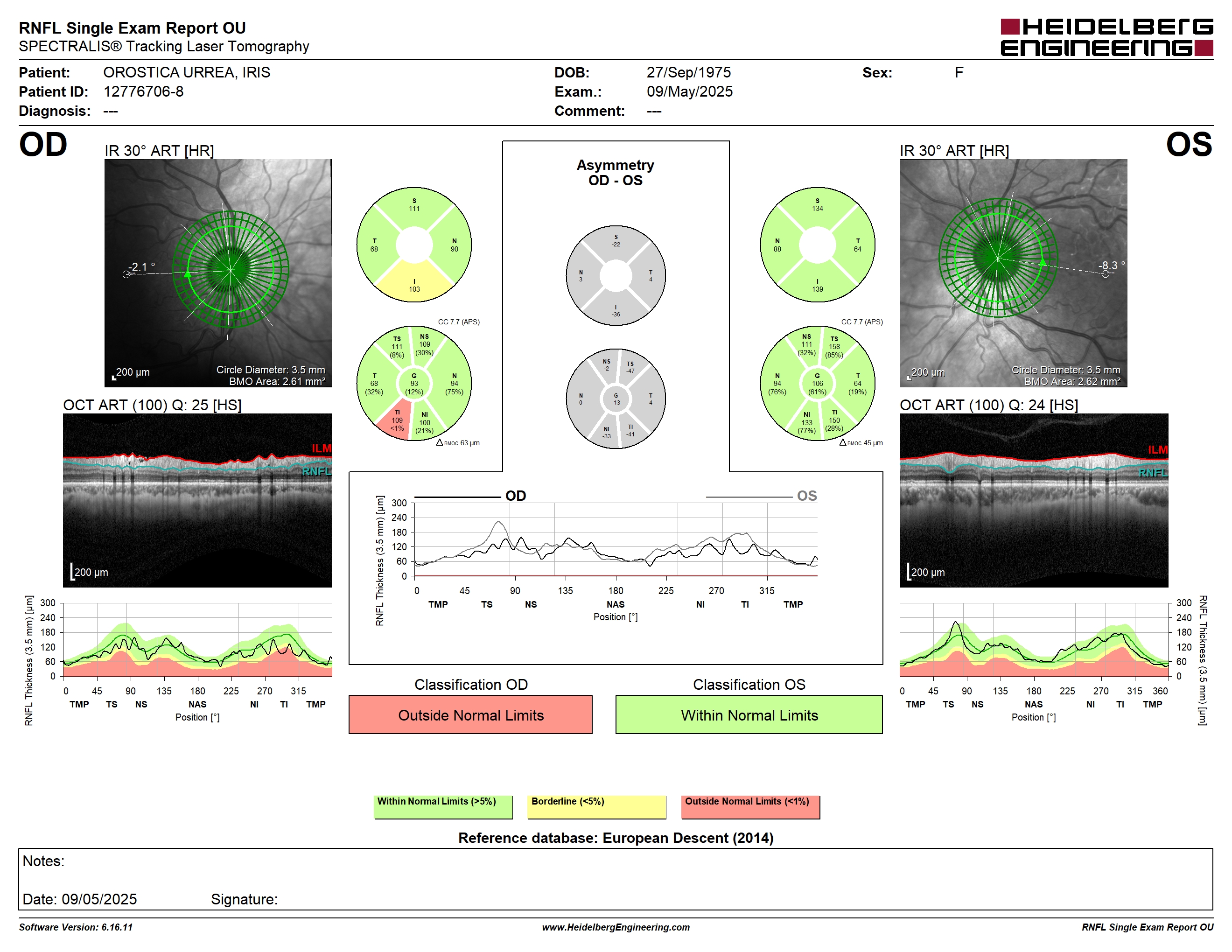1232x952 pixels.
Task: Click the Borderline (<5%) legend swatch
Action: pos(597,807)
